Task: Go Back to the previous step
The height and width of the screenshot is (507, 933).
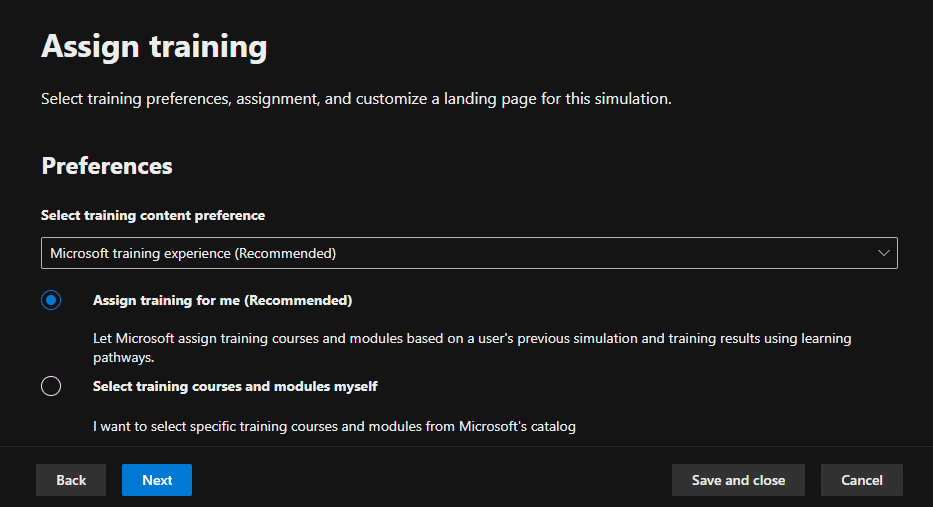Action: 71,480
